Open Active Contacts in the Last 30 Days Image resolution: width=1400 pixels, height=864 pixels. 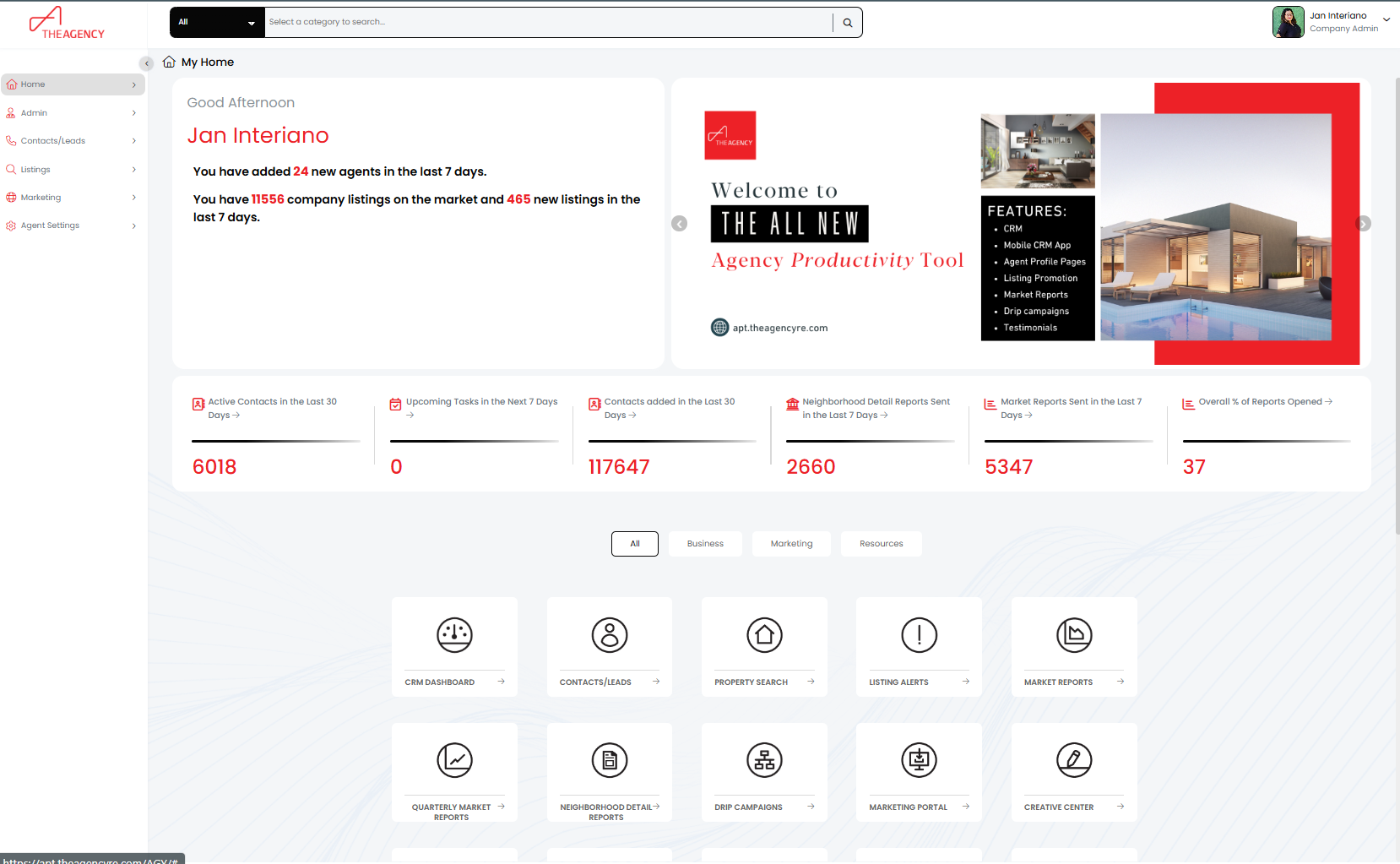[x=273, y=409]
